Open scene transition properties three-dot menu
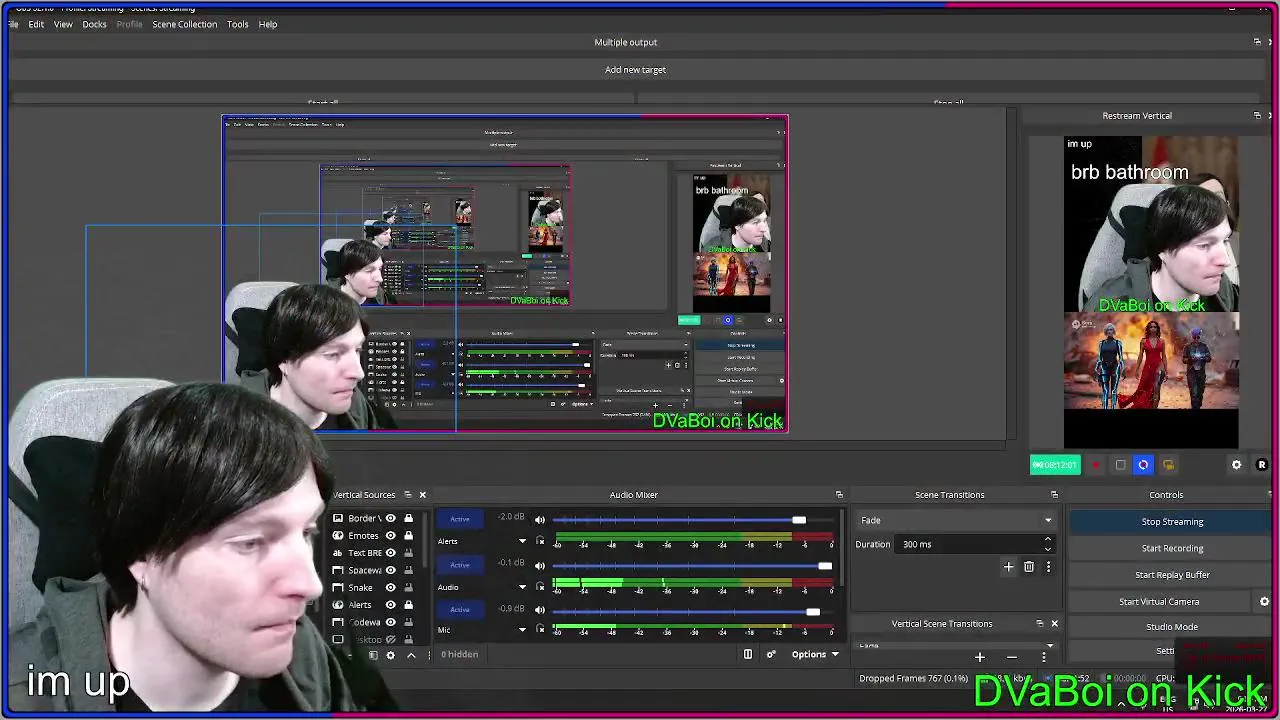Screen dimensions: 1280x720 coord(1048,567)
